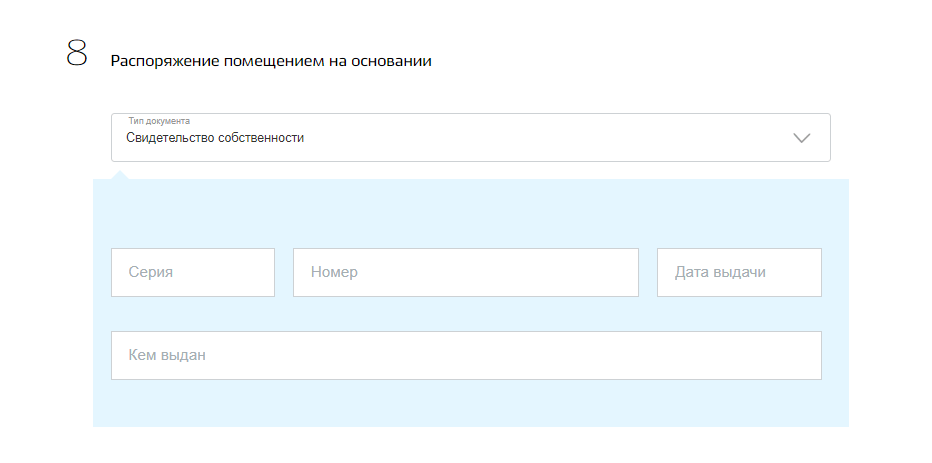Screen dimensions: 932x463
Task: Click empty middle of document type combo box
Action: [535, 138]
